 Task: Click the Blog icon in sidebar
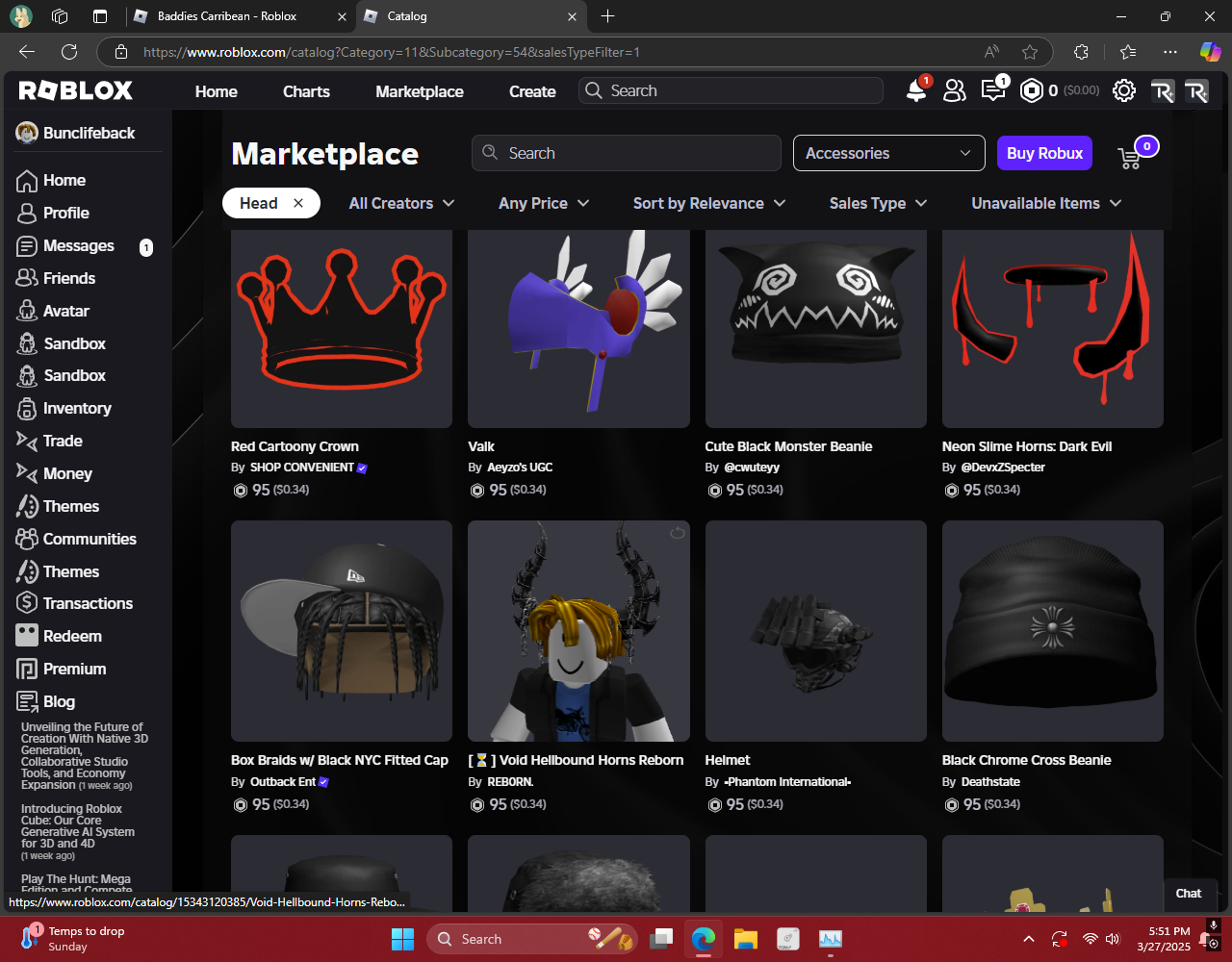tap(27, 701)
